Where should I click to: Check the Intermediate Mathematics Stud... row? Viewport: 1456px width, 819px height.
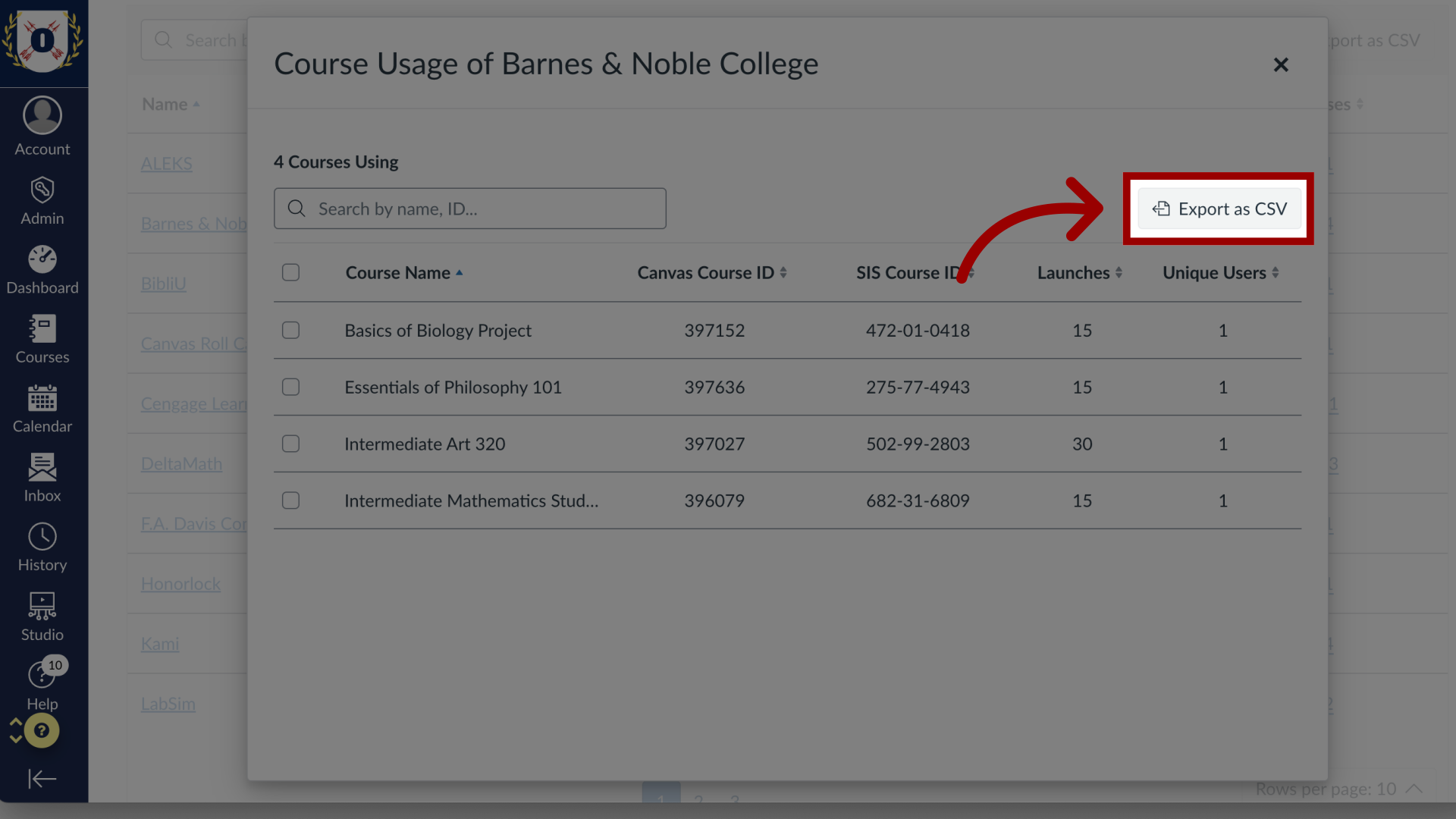point(290,500)
